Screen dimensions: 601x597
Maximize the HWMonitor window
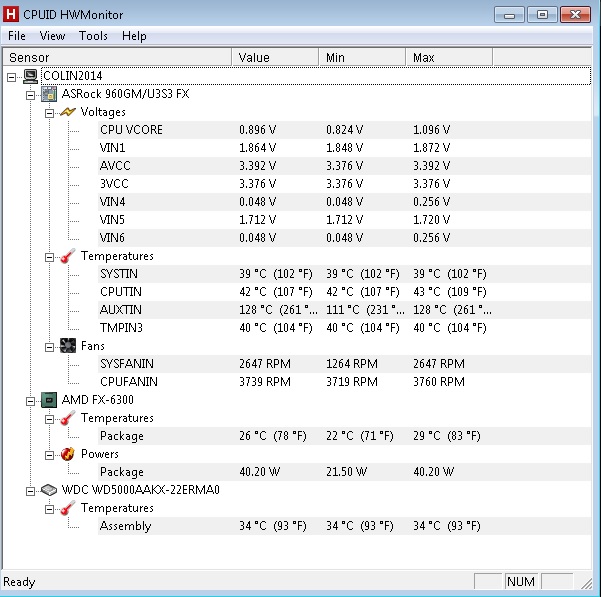pyautogui.click(x=542, y=15)
